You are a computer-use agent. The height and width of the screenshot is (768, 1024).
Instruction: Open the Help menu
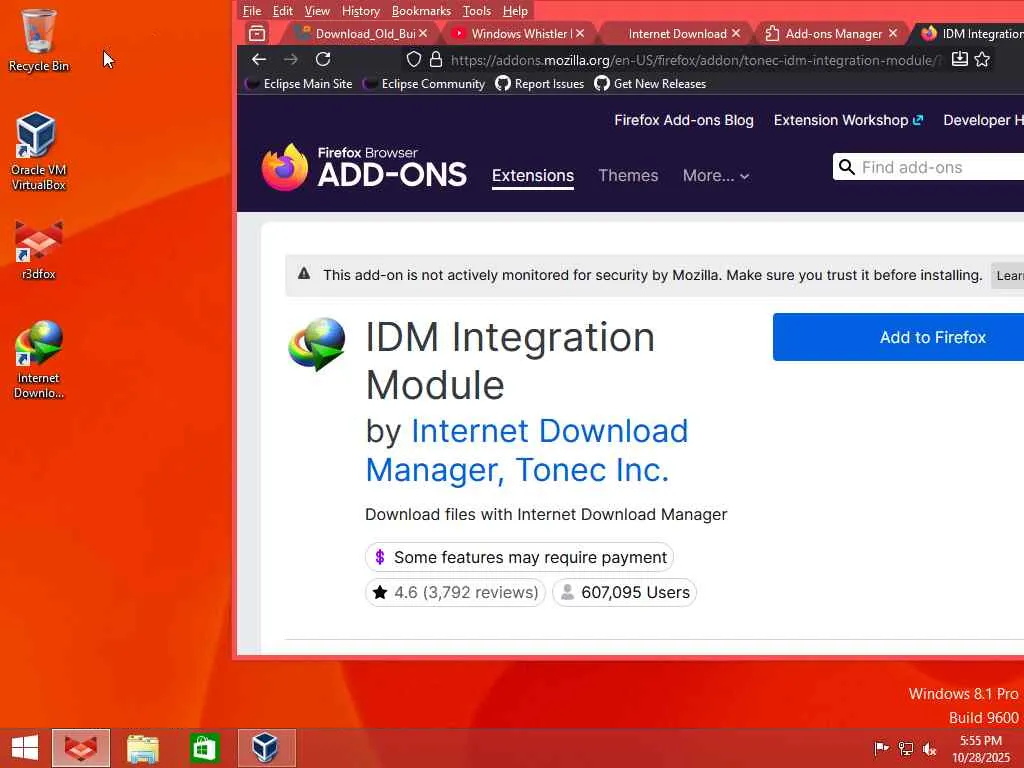coord(515,10)
